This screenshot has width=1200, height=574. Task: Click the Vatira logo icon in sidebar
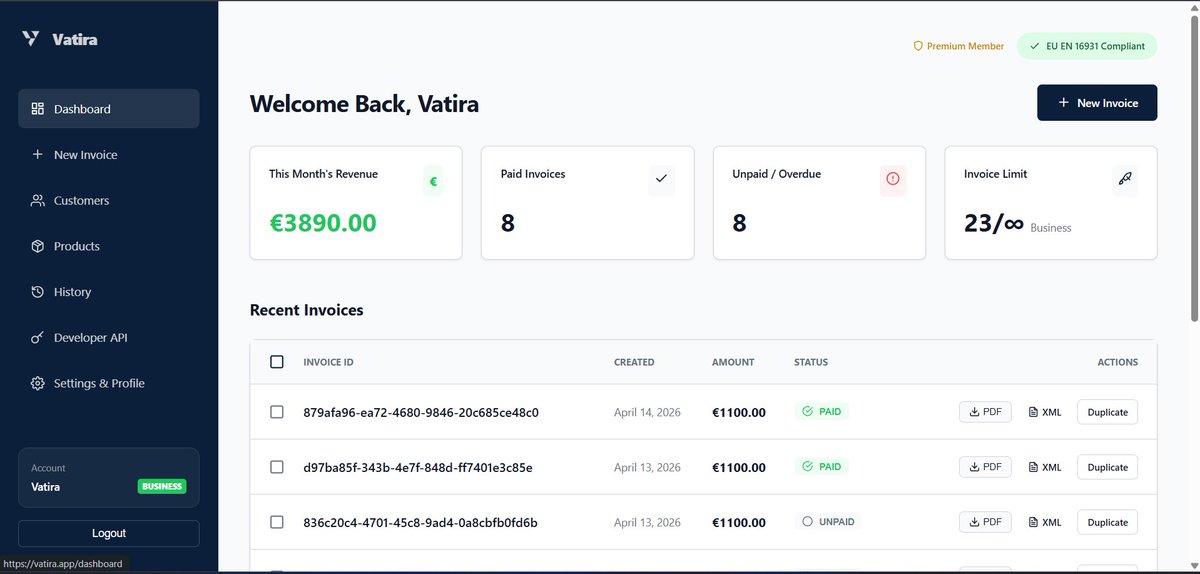[x=31, y=39]
